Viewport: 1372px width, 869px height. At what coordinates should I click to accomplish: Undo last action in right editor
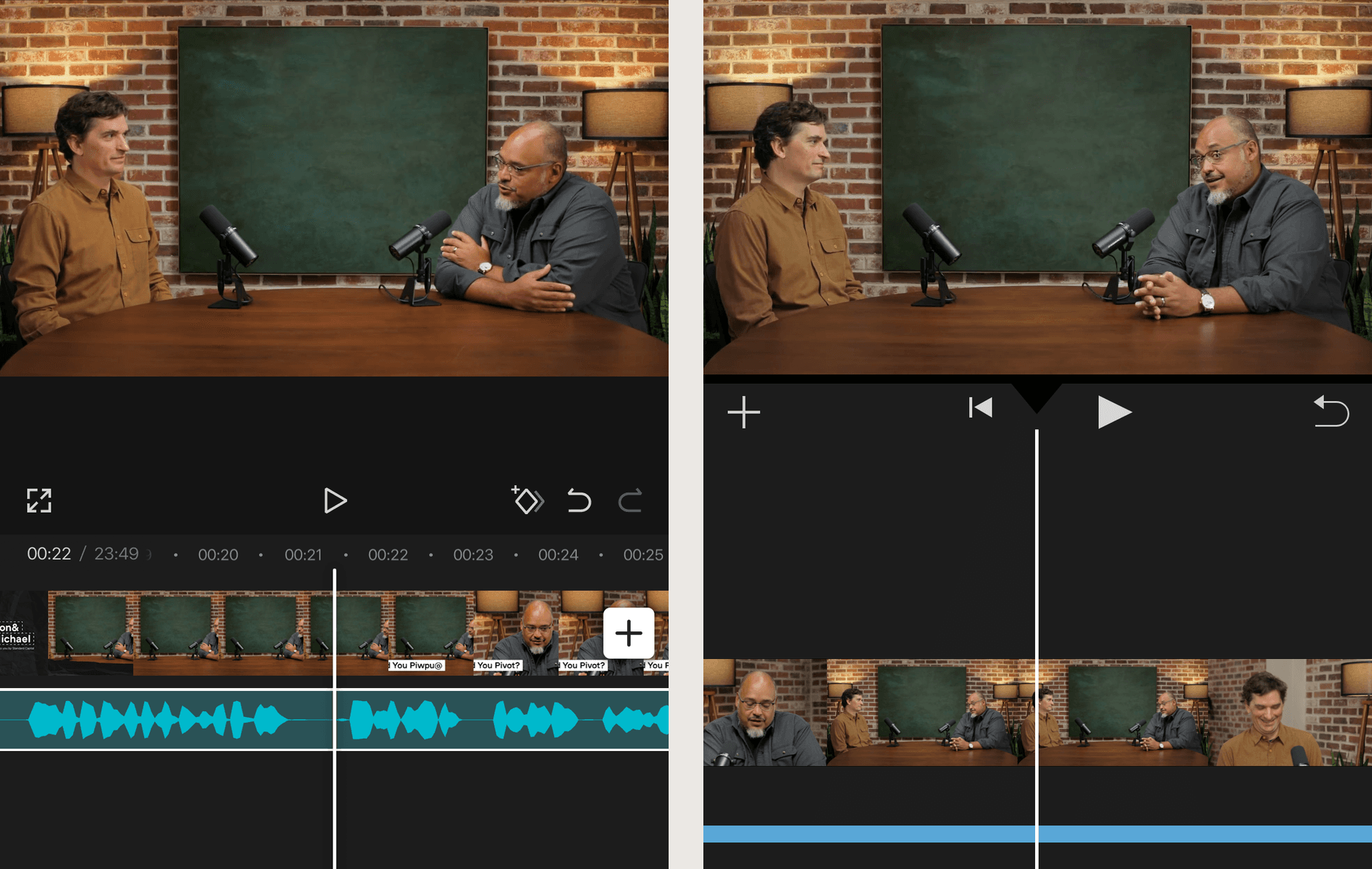click(x=1331, y=411)
